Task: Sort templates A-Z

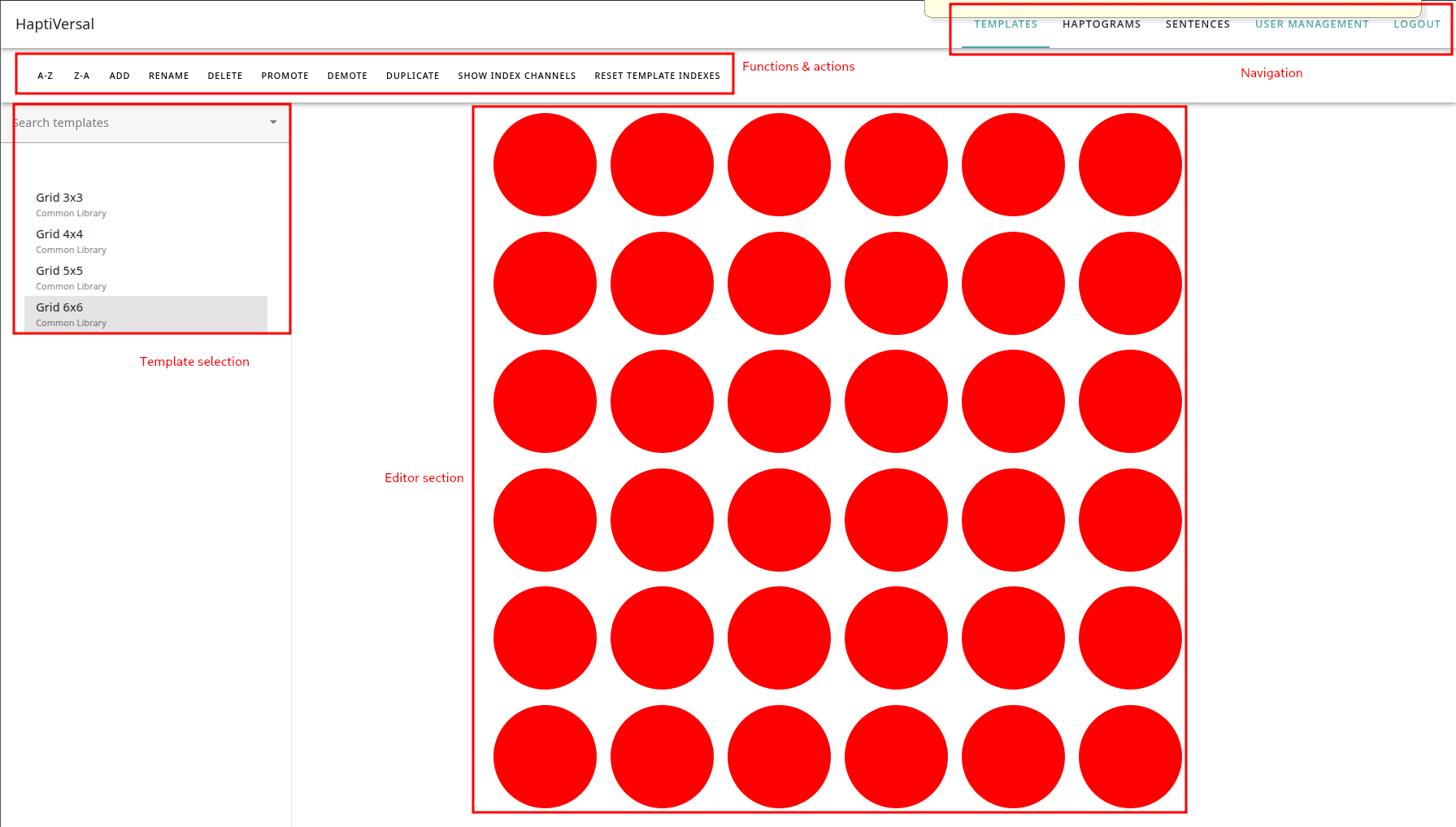Action: click(x=45, y=75)
